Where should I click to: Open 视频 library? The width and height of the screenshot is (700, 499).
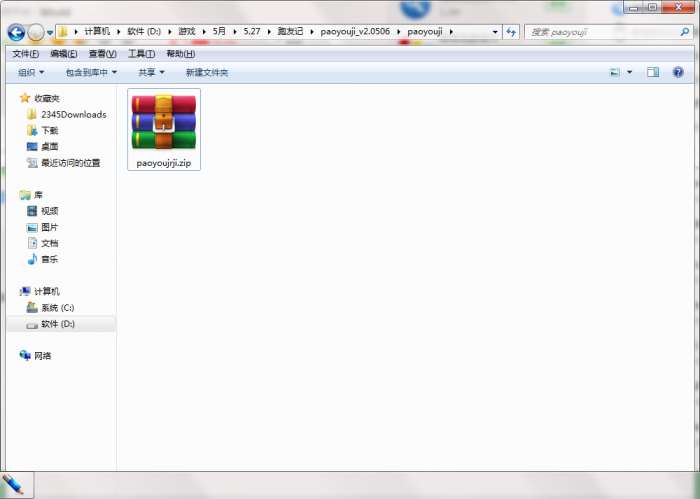point(42,211)
